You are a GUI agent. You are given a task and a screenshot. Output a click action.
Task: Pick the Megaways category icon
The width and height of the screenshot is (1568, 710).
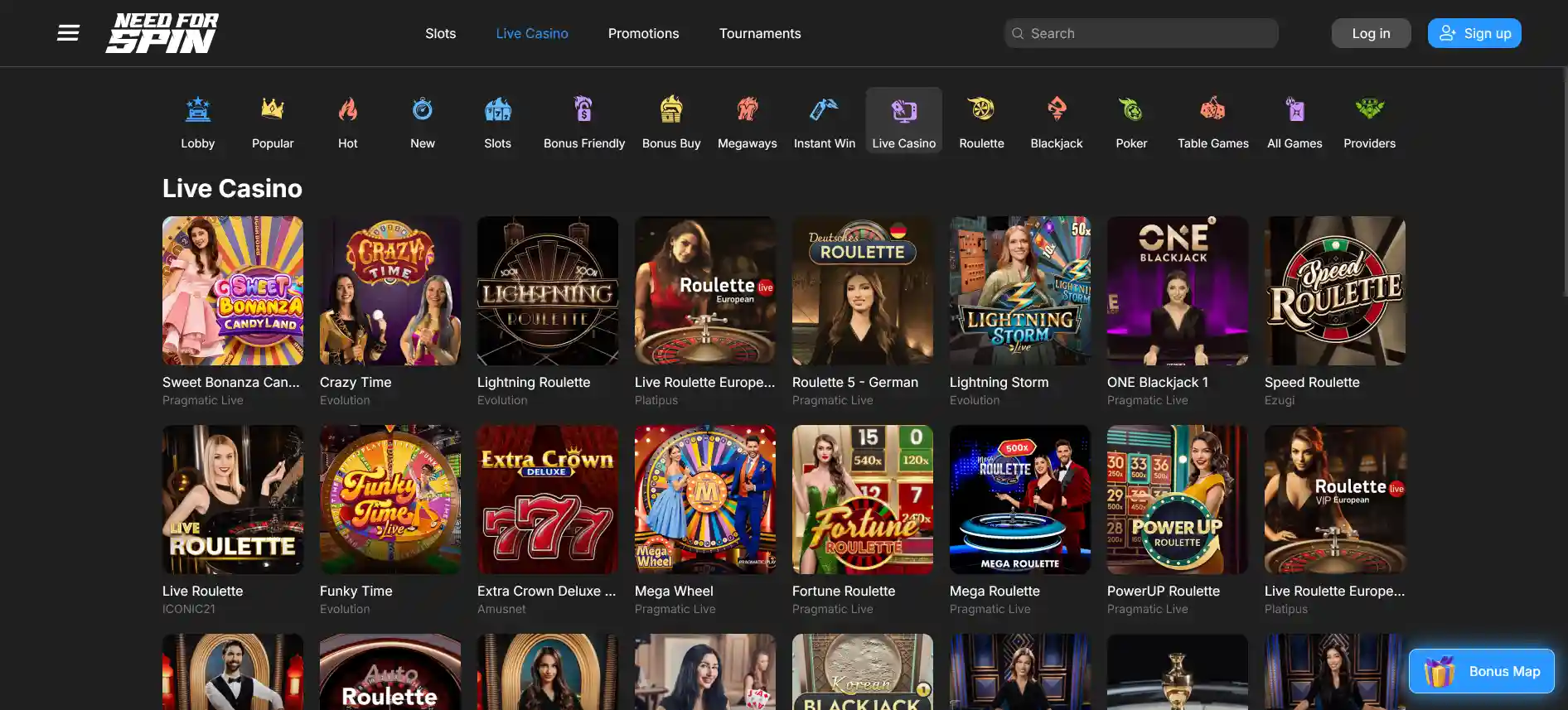pyautogui.click(x=747, y=110)
